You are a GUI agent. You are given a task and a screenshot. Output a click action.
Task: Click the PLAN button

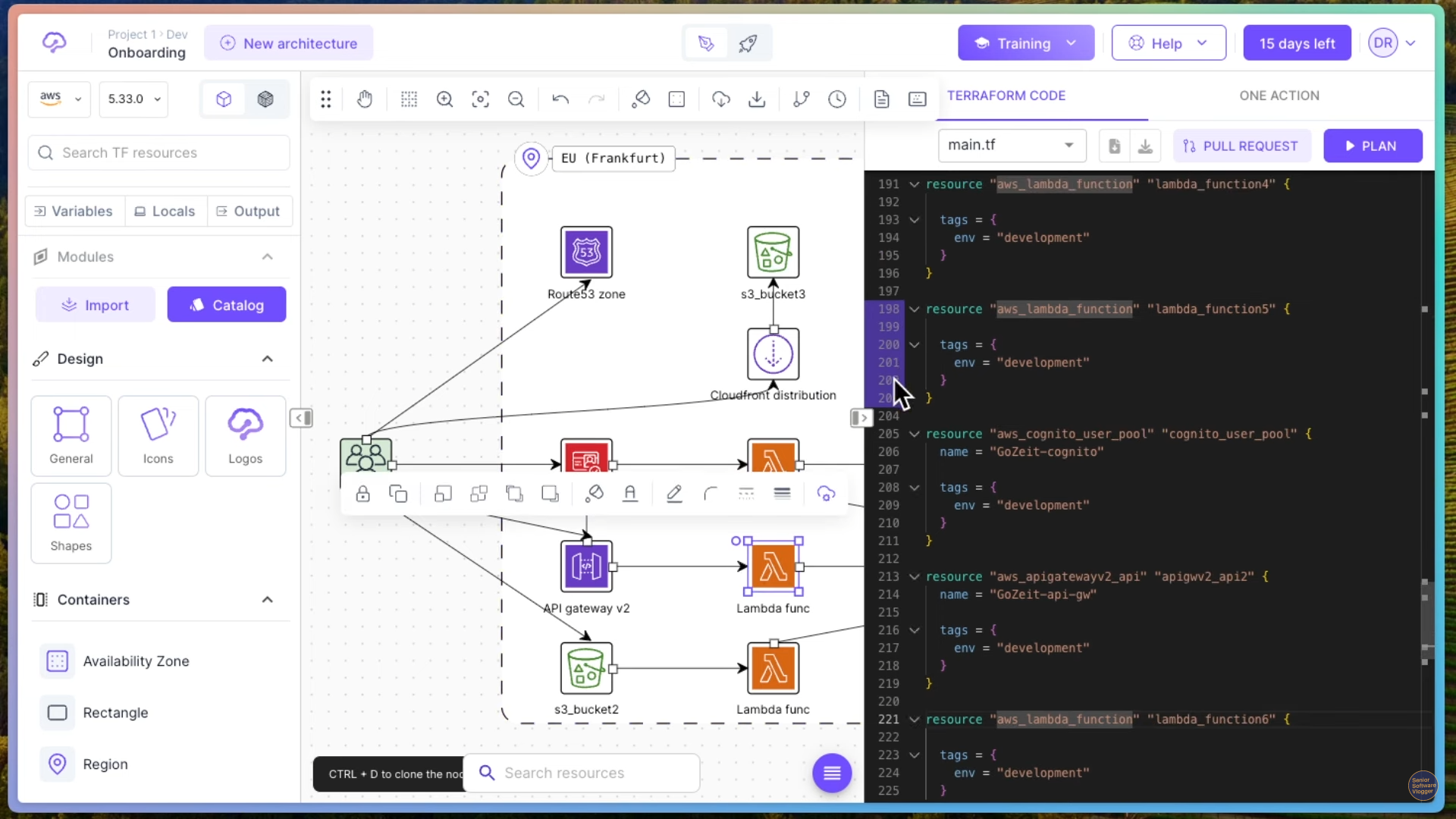tap(1373, 146)
